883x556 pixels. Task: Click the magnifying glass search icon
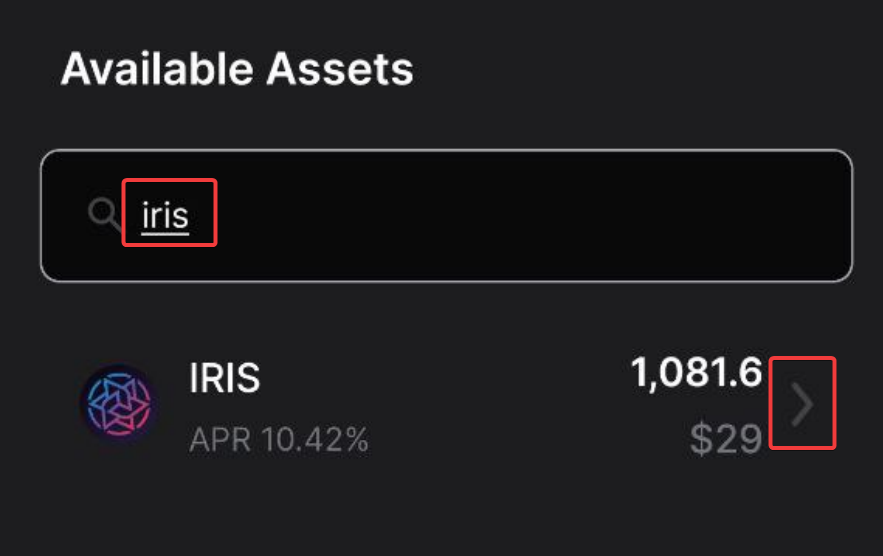pyautogui.click(x=104, y=214)
